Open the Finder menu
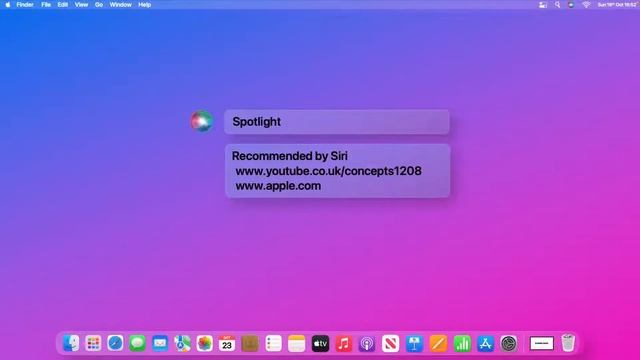640x360 pixels. click(25, 5)
